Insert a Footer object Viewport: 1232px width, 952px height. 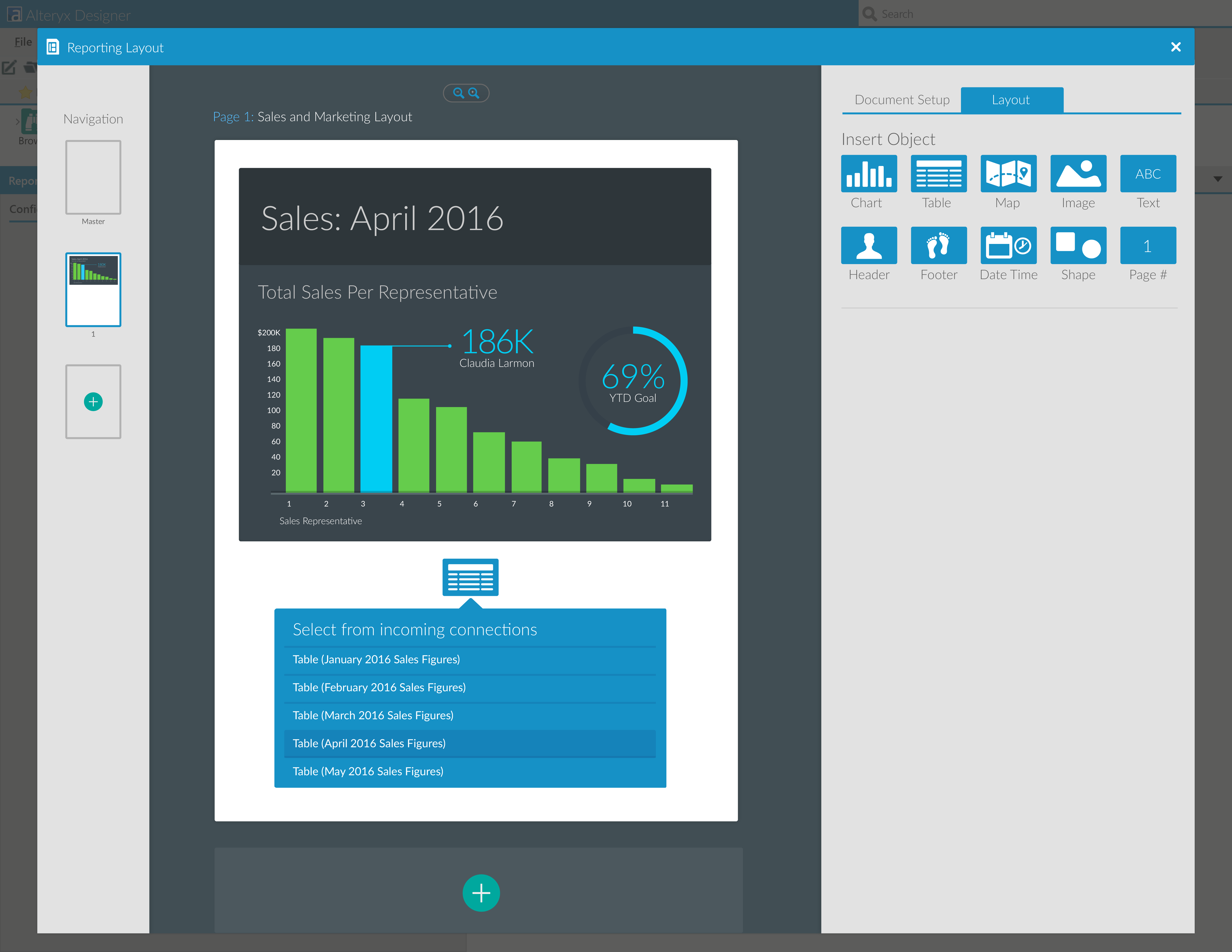click(938, 245)
